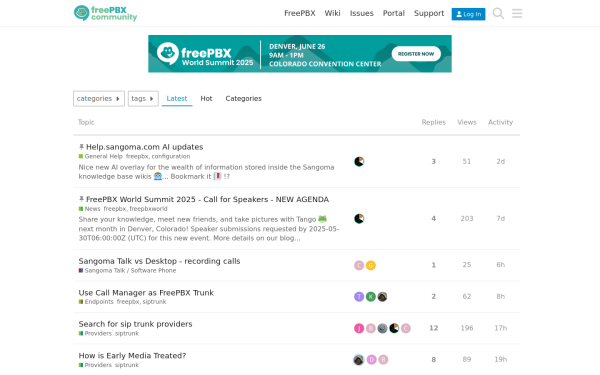The width and height of the screenshot is (600, 375).
Task: Click siptrunk tag under Call Manager topic
Action: (154, 302)
